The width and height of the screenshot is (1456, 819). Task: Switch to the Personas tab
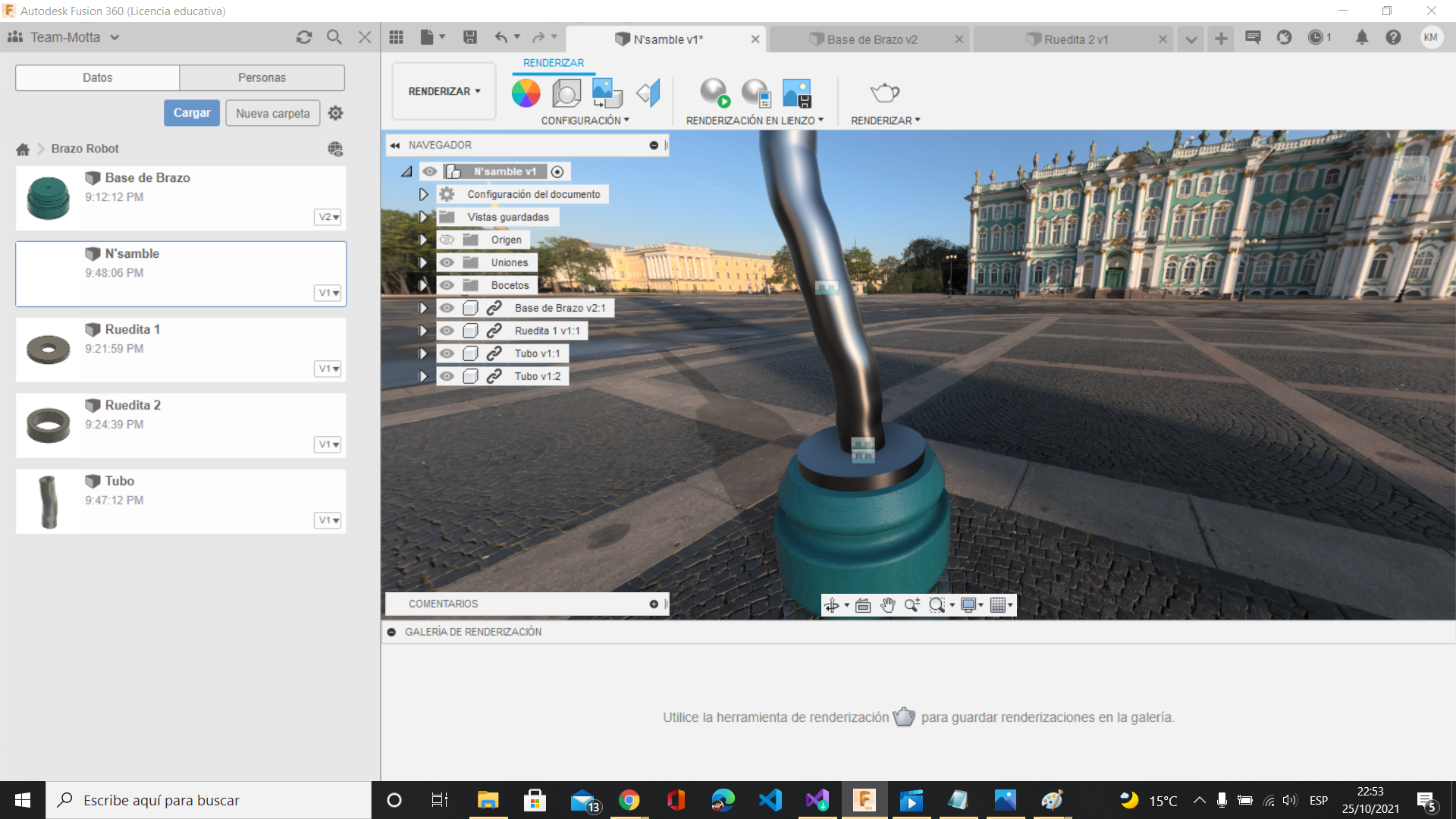[x=262, y=77]
